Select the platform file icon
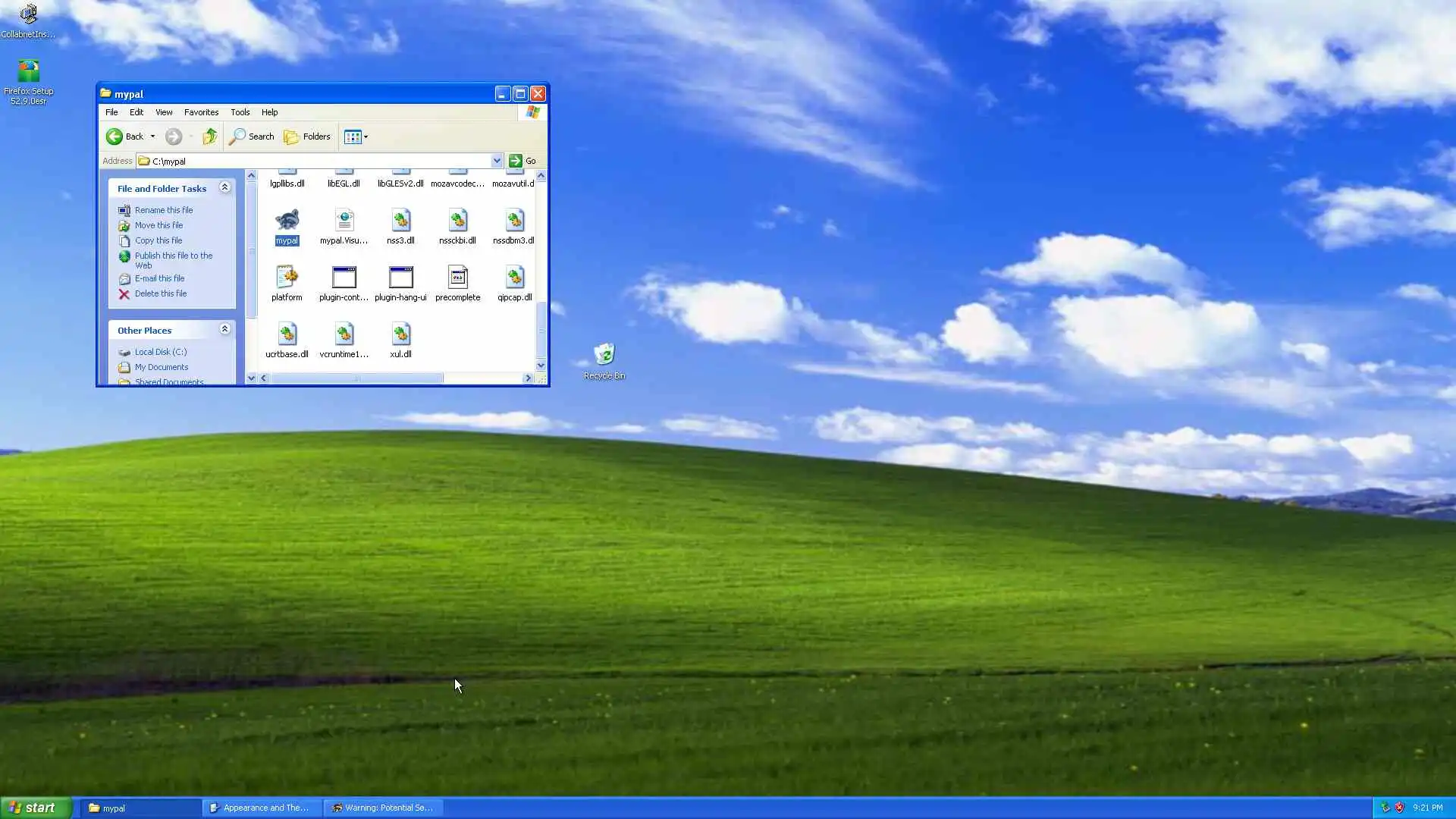 point(287,278)
